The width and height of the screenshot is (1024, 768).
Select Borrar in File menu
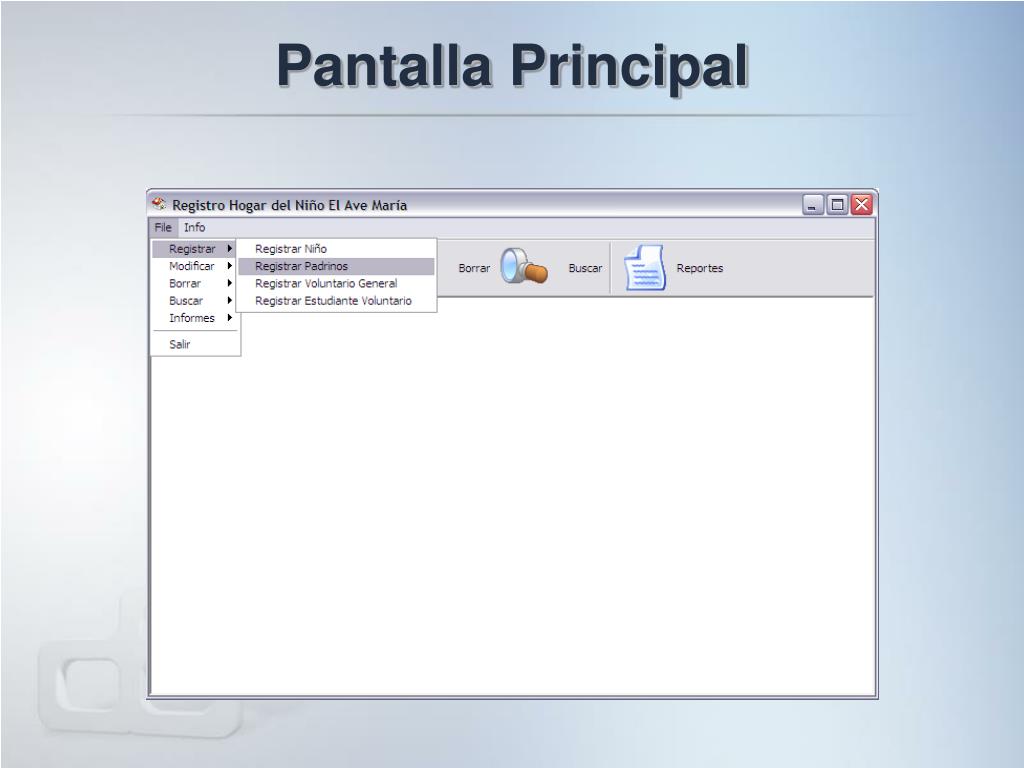(195, 283)
